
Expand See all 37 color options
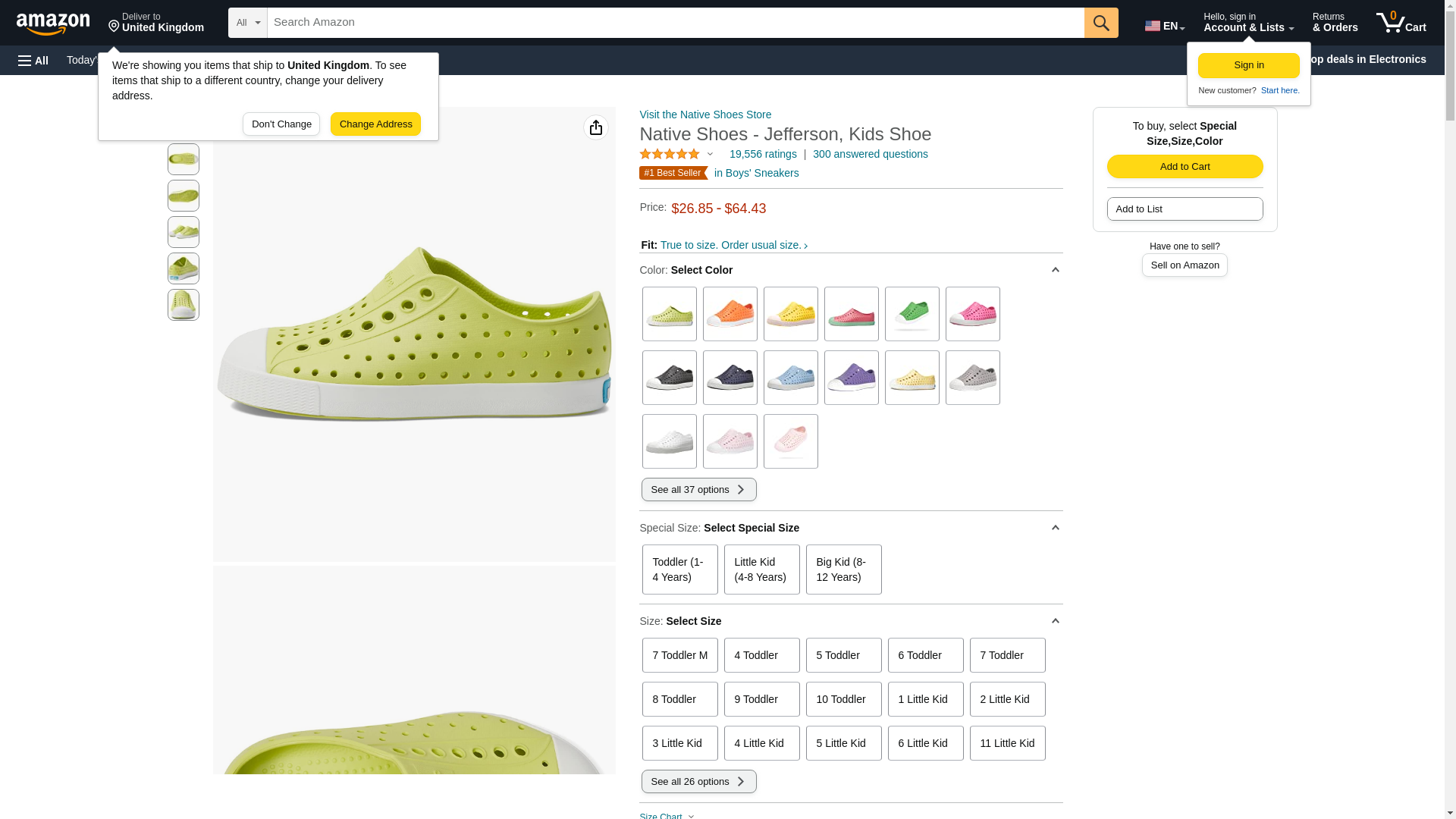point(698,490)
